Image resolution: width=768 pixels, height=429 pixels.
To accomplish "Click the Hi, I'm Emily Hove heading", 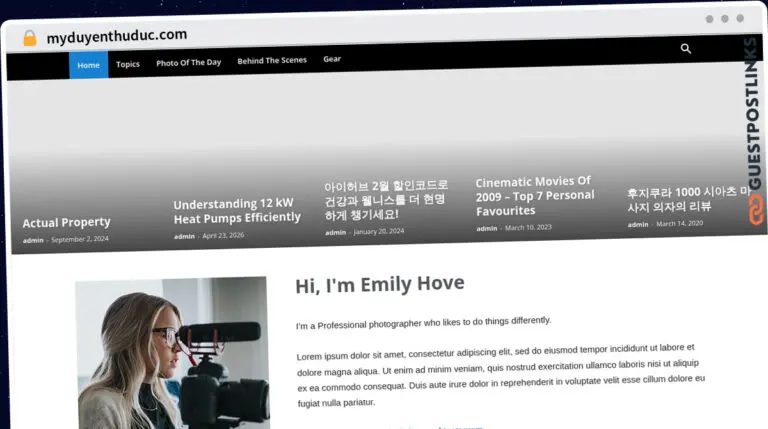I will [x=380, y=284].
